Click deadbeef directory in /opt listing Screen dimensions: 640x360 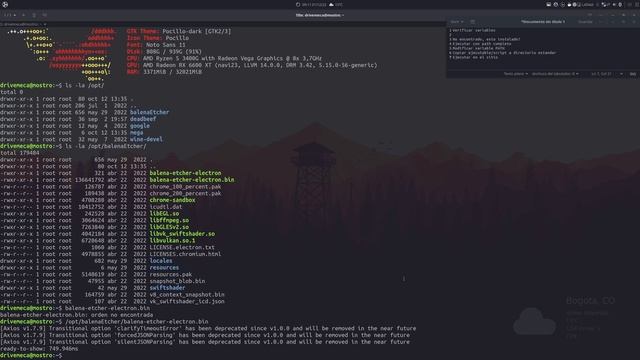(x=143, y=119)
